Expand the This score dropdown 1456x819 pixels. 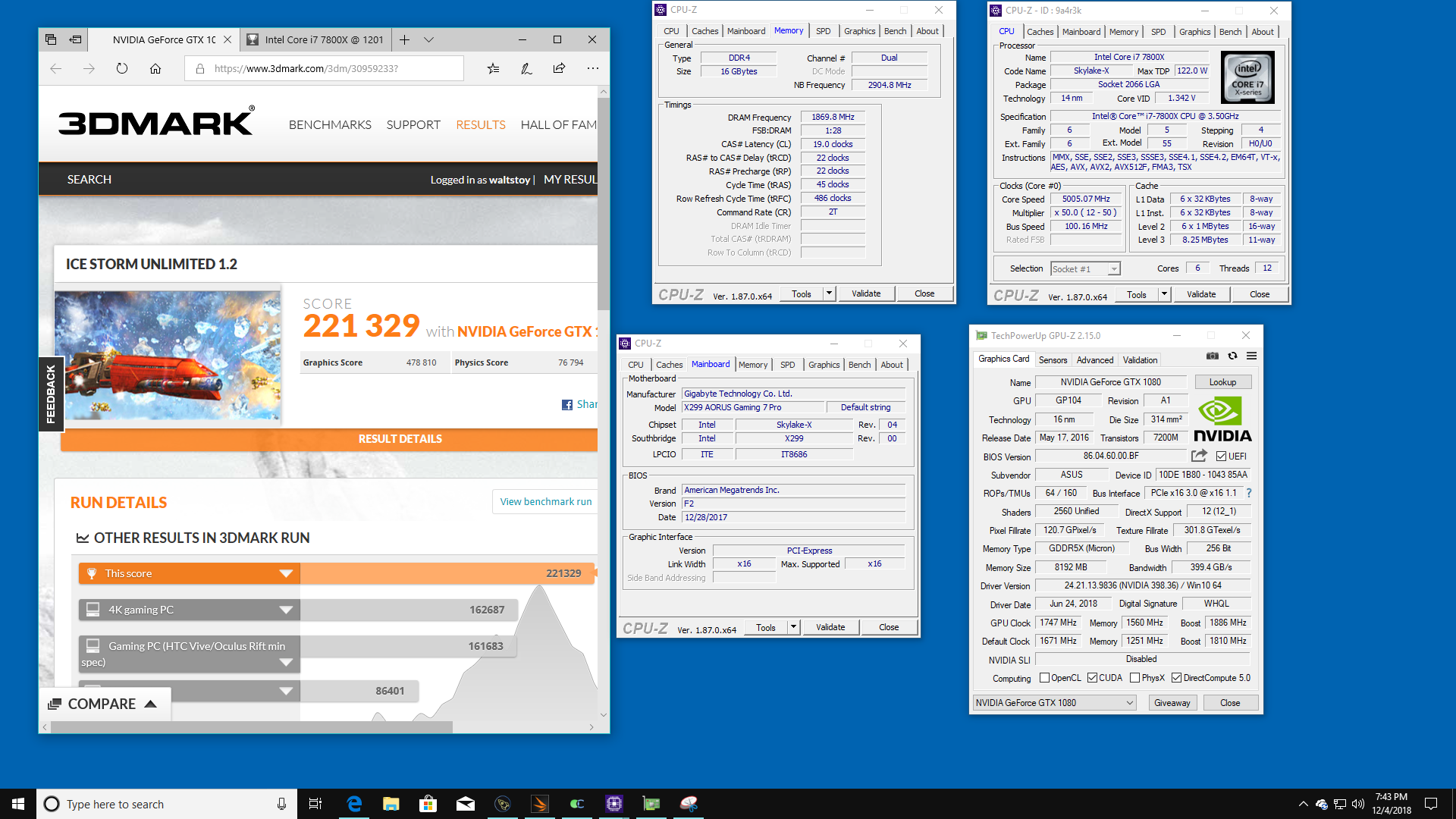pos(286,573)
